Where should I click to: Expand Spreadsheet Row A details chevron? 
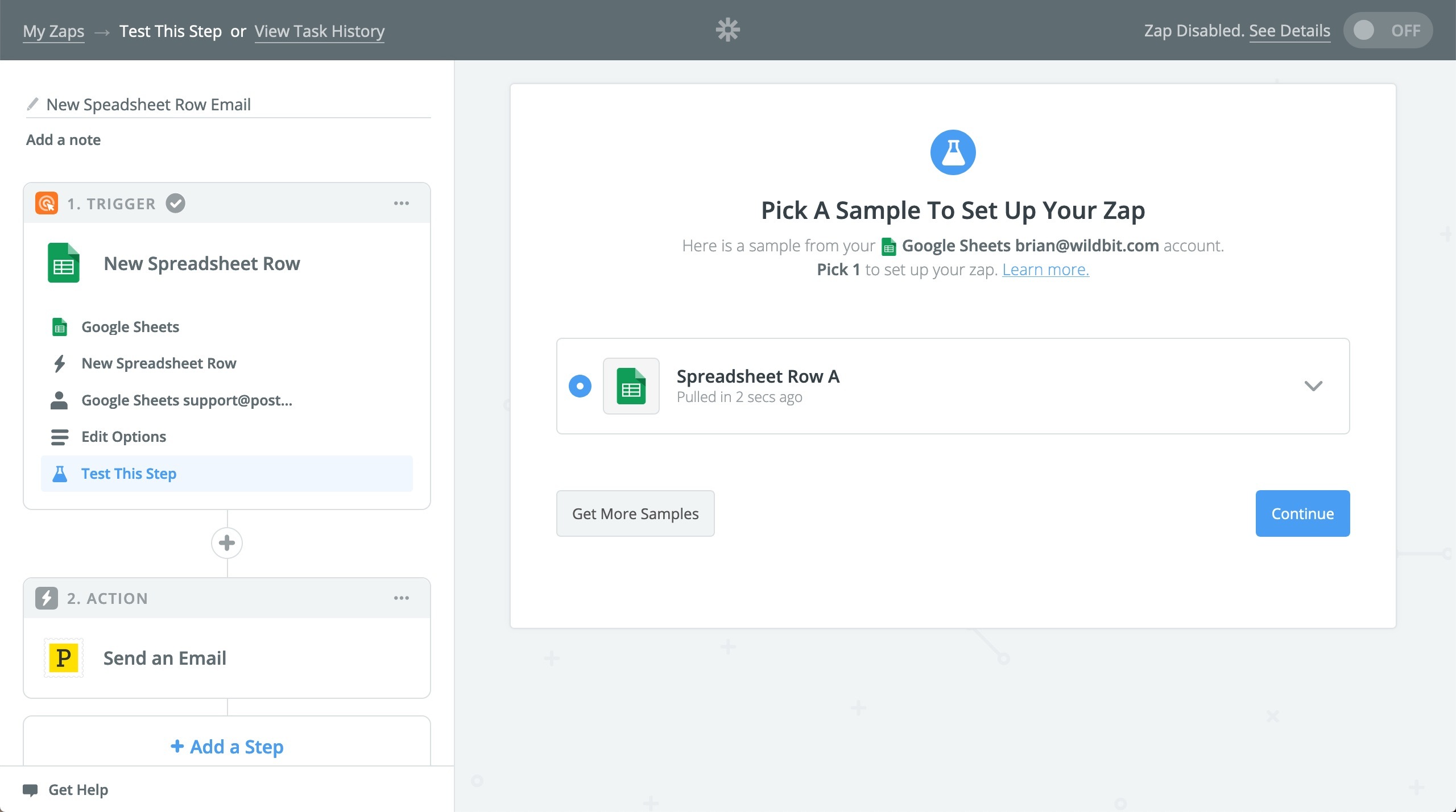point(1313,386)
